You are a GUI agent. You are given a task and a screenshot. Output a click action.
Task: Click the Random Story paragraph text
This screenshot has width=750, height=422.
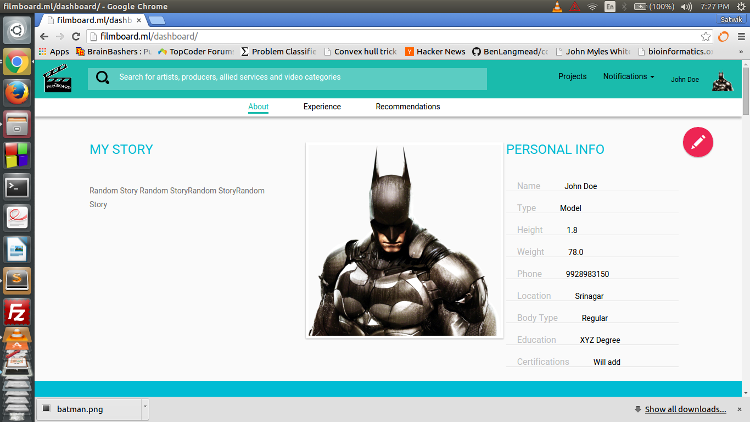(176, 197)
